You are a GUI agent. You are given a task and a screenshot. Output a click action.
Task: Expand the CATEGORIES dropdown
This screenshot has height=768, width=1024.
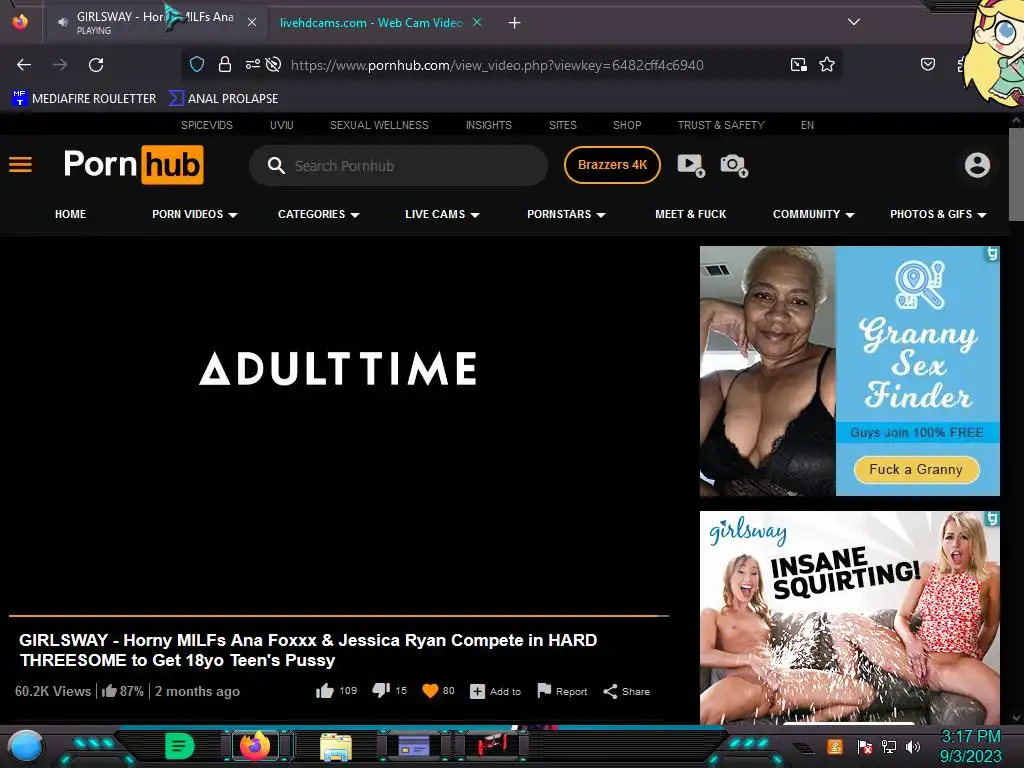click(x=319, y=214)
